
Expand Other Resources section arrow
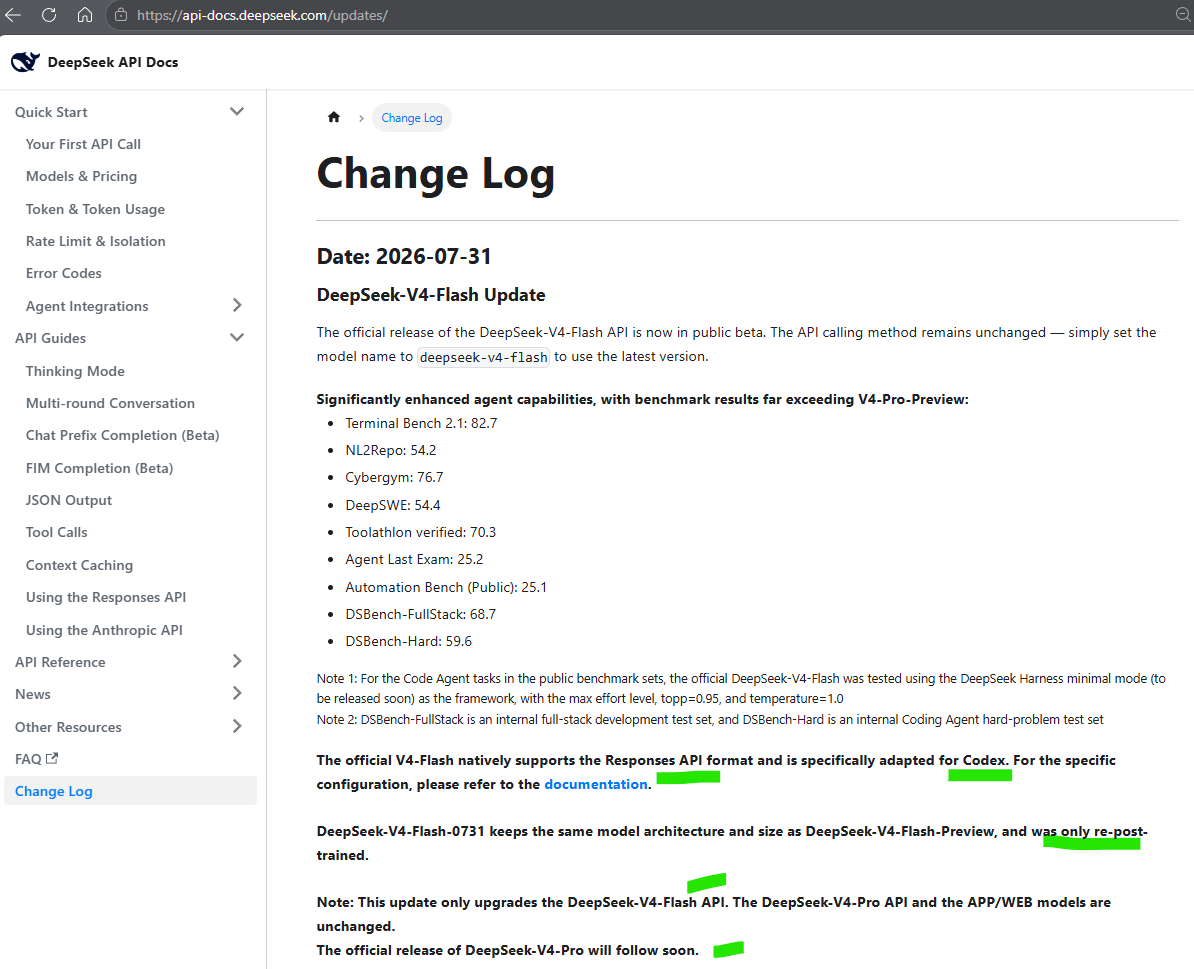tap(237, 726)
